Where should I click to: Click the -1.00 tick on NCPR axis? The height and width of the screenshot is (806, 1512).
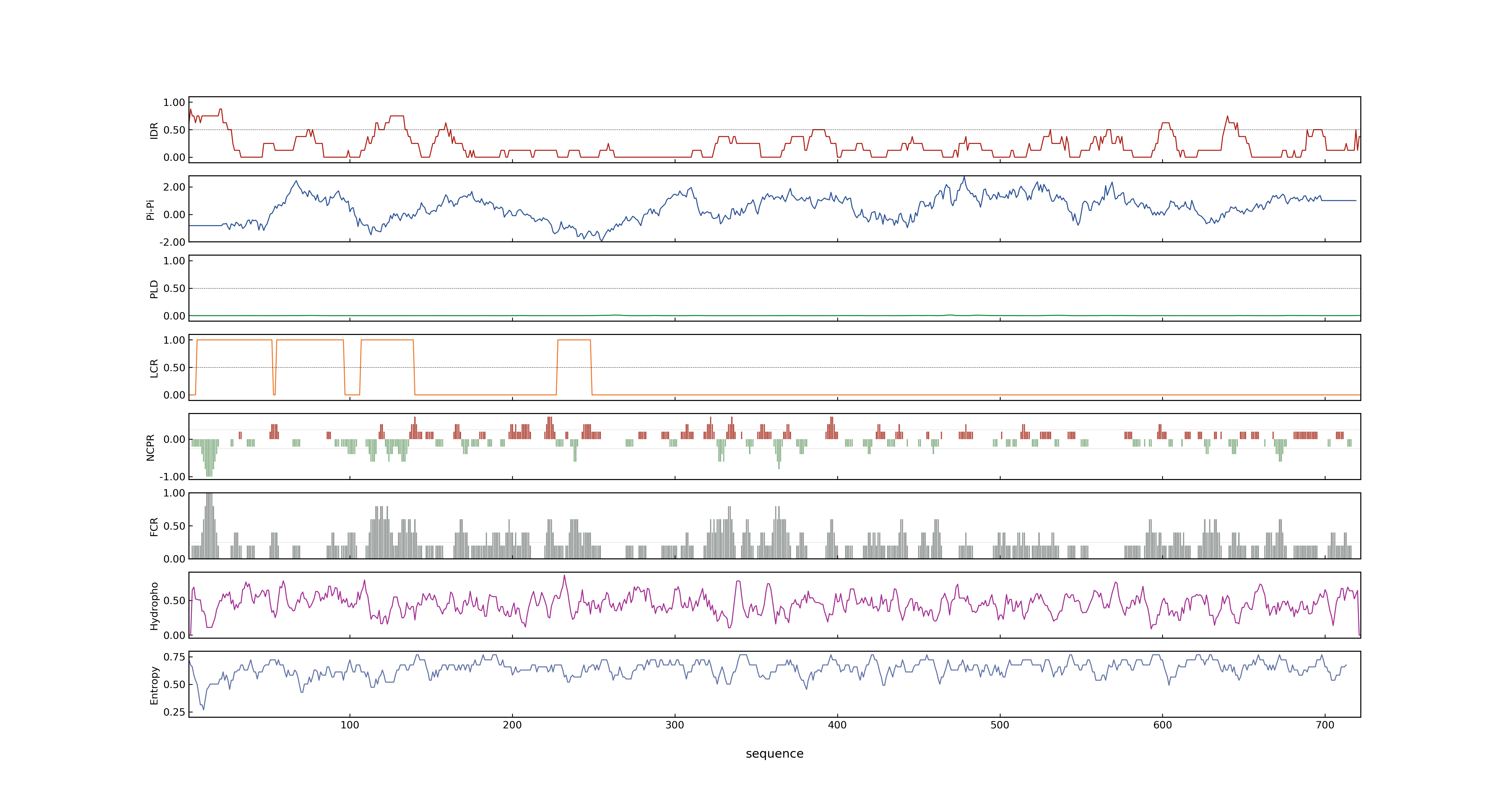coord(172,477)
